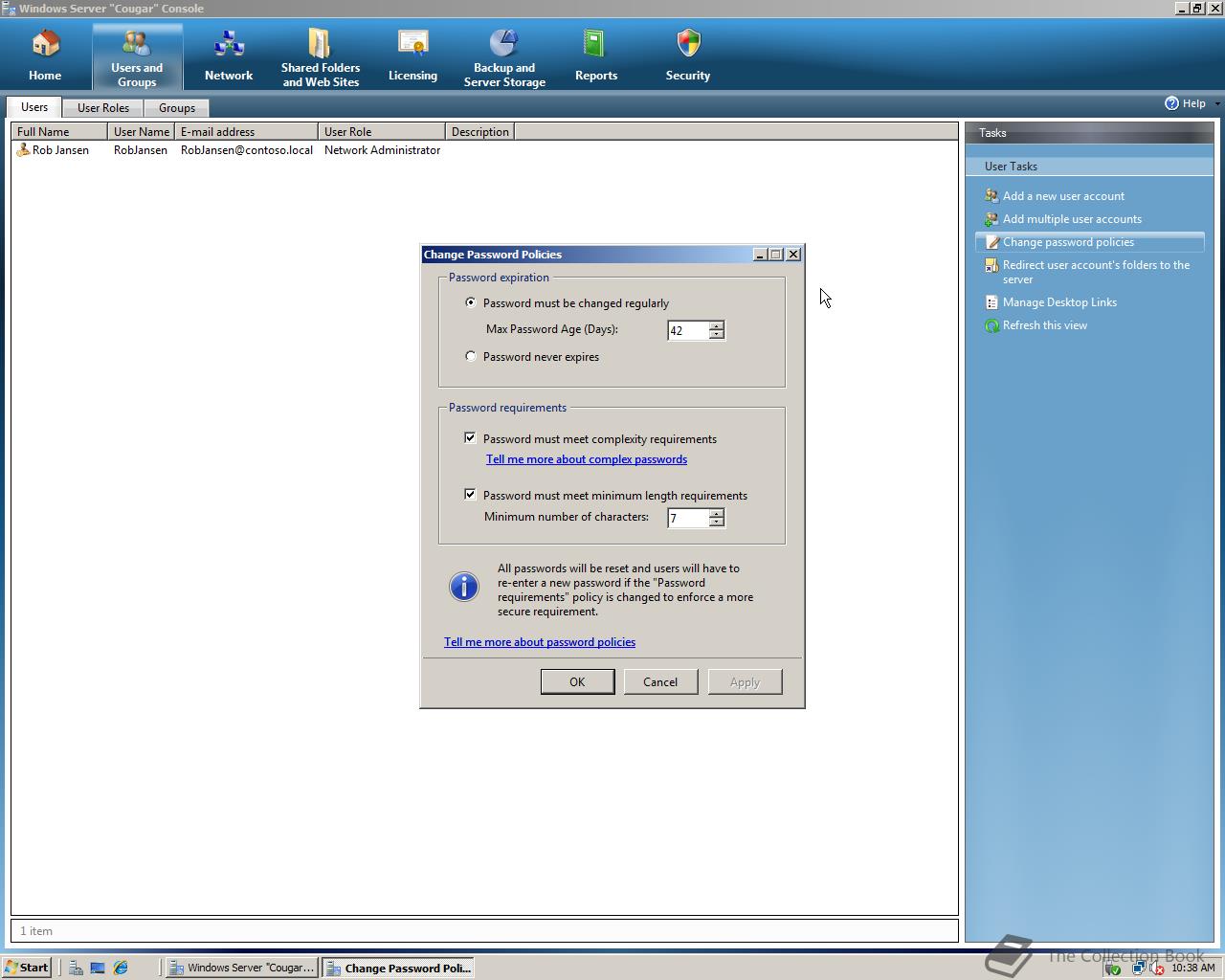Open the Help dropdown arrow
This screenshot has width=1225, height=980.
[1216, 103]
